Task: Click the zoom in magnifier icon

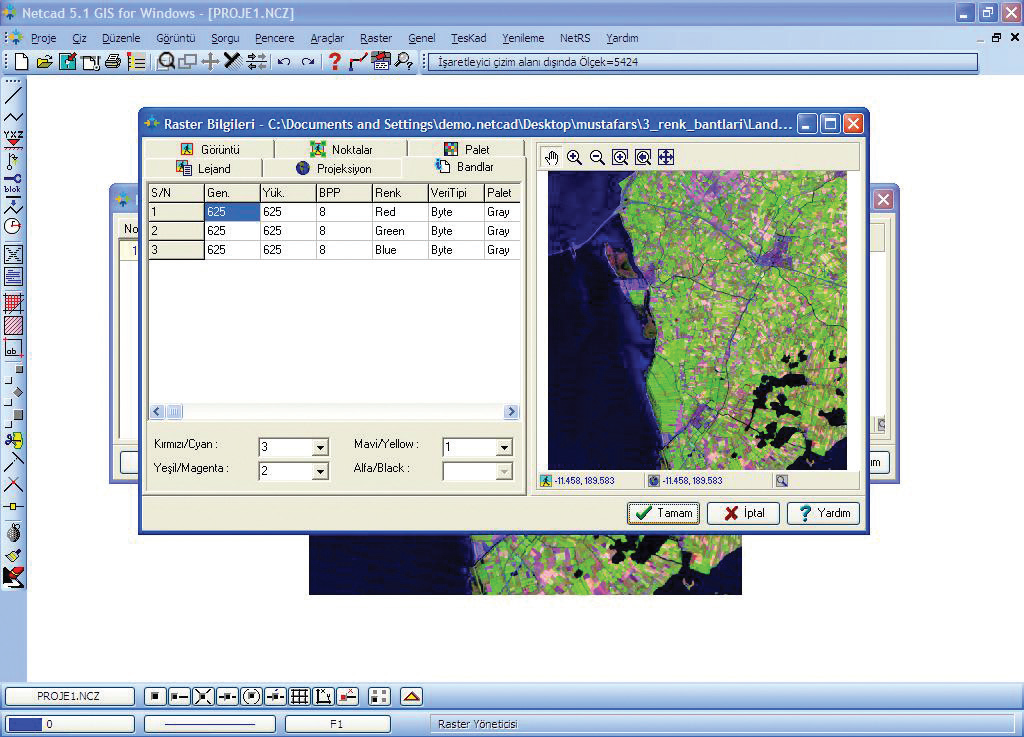Action: tap(575, 158)
